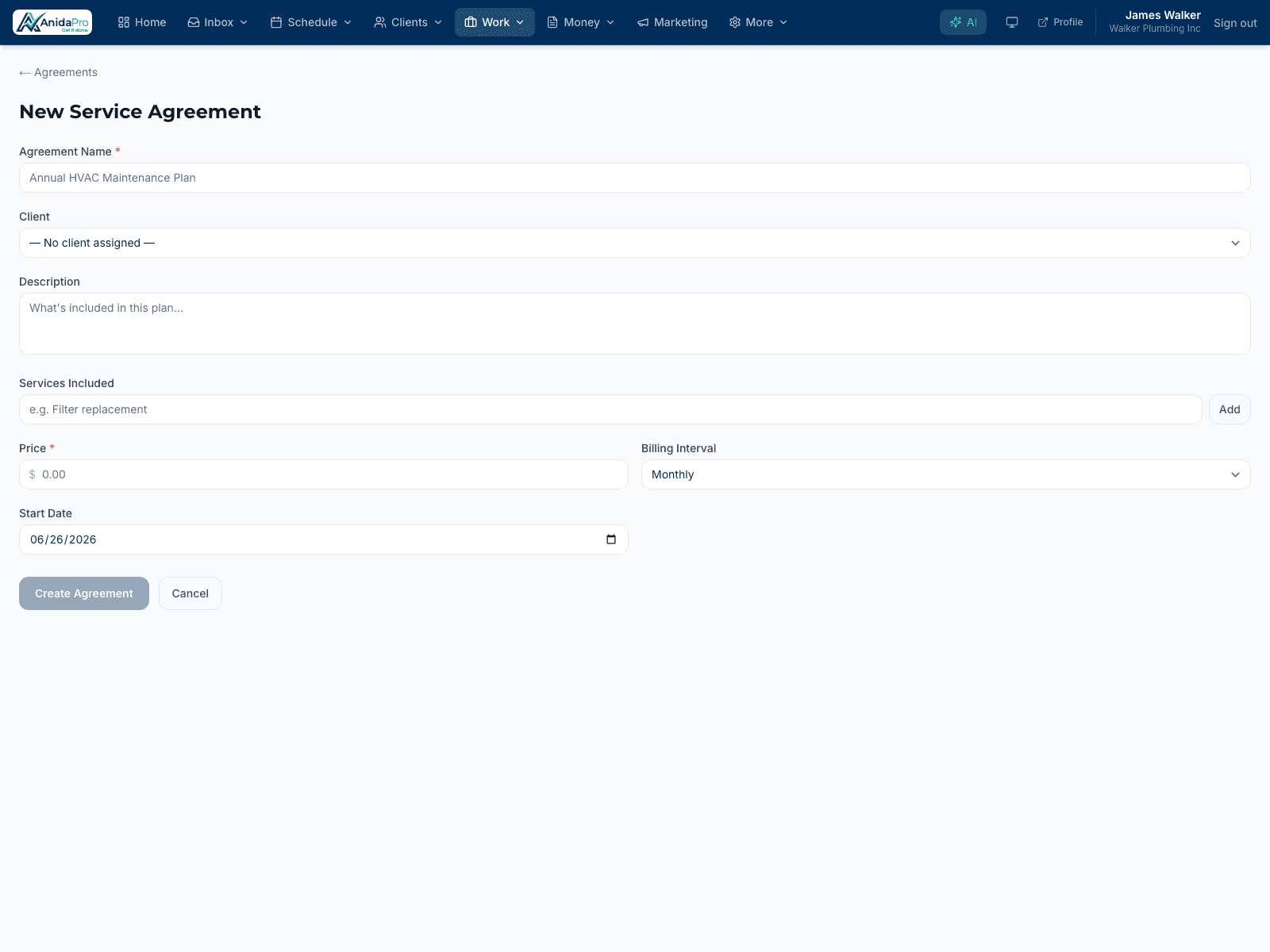
Task: Open the Billing Interval dropdown
Action: click(946, 474)
